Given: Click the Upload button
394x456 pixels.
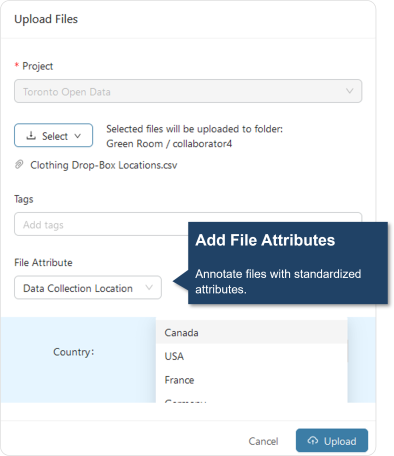Looking at the screenshot, I should tap(332, 440).
